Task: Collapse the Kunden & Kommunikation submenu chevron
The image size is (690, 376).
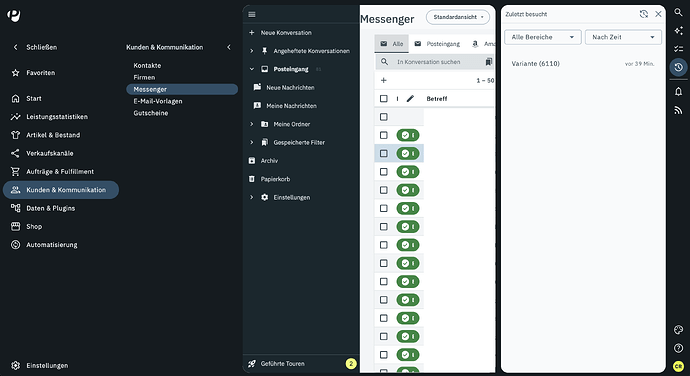Action: [x=229, y=47]
